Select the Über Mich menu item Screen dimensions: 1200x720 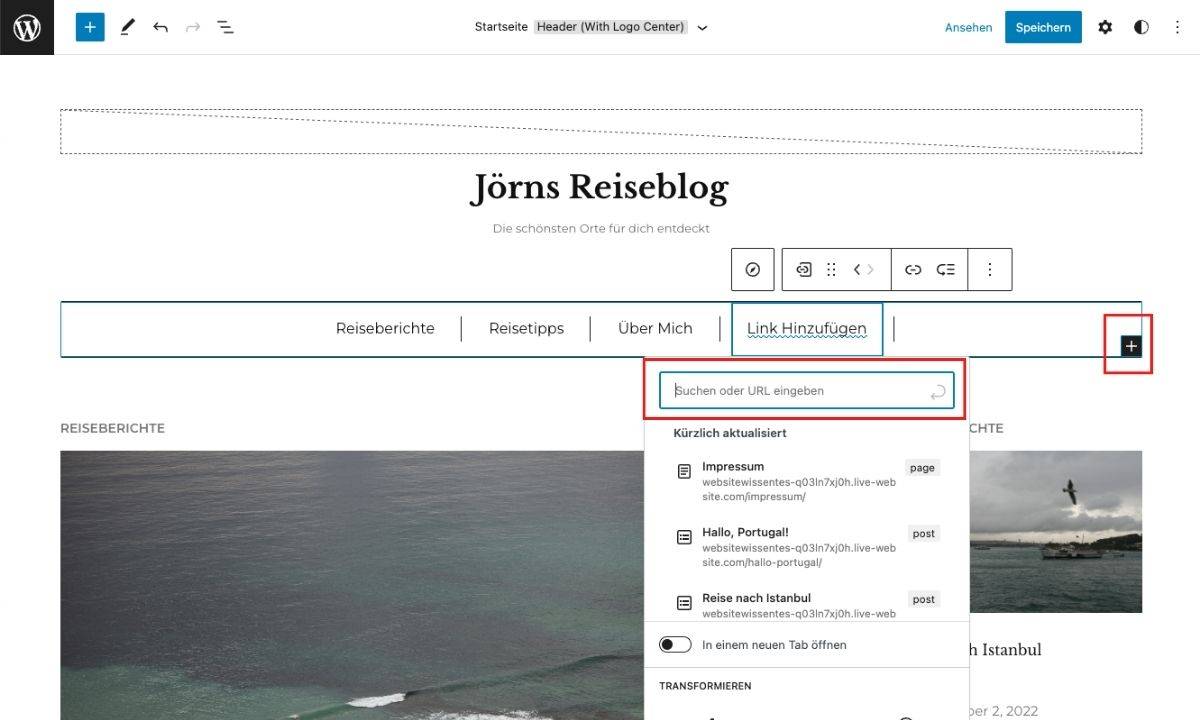pyautogui.click(x=655, y=328)
